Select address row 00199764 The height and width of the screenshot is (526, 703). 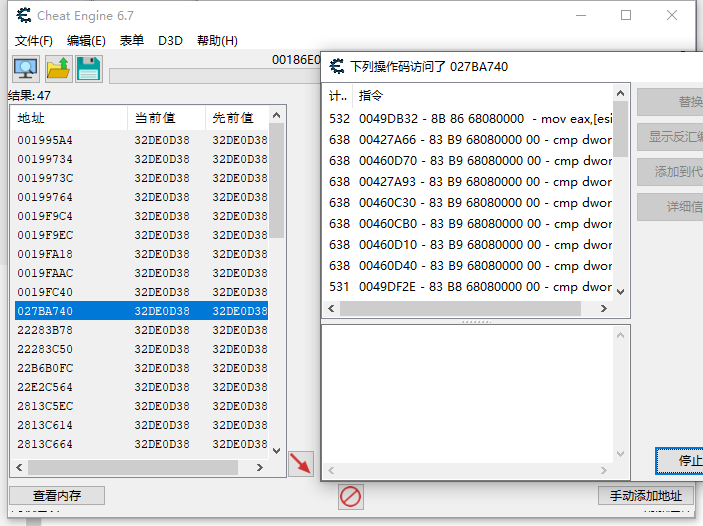click(142, 197)
